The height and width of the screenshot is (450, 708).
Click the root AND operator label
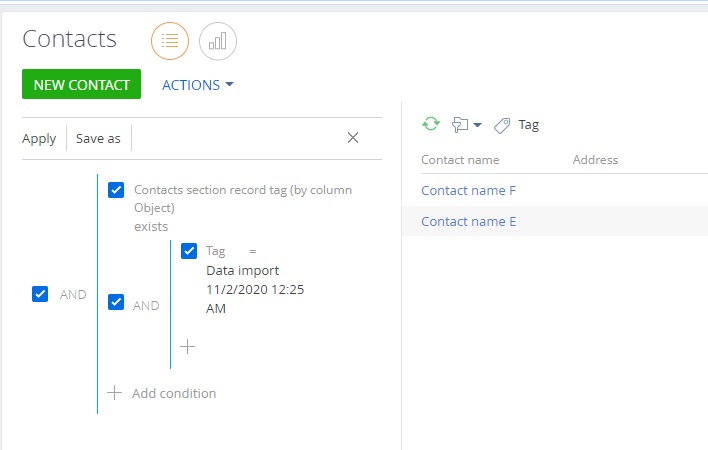73,295
